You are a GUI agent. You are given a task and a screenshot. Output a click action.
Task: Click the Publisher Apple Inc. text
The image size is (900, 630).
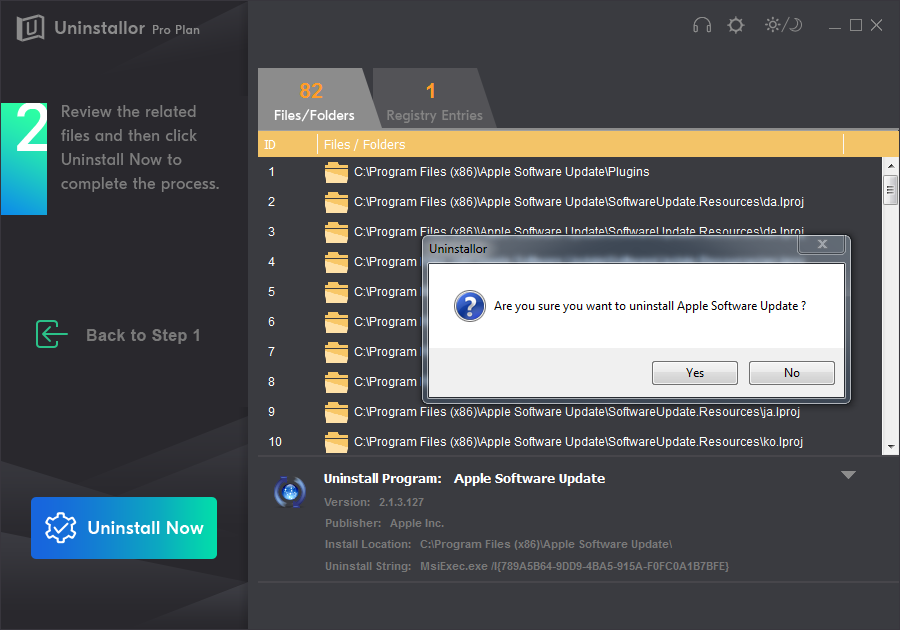point(385,523)
